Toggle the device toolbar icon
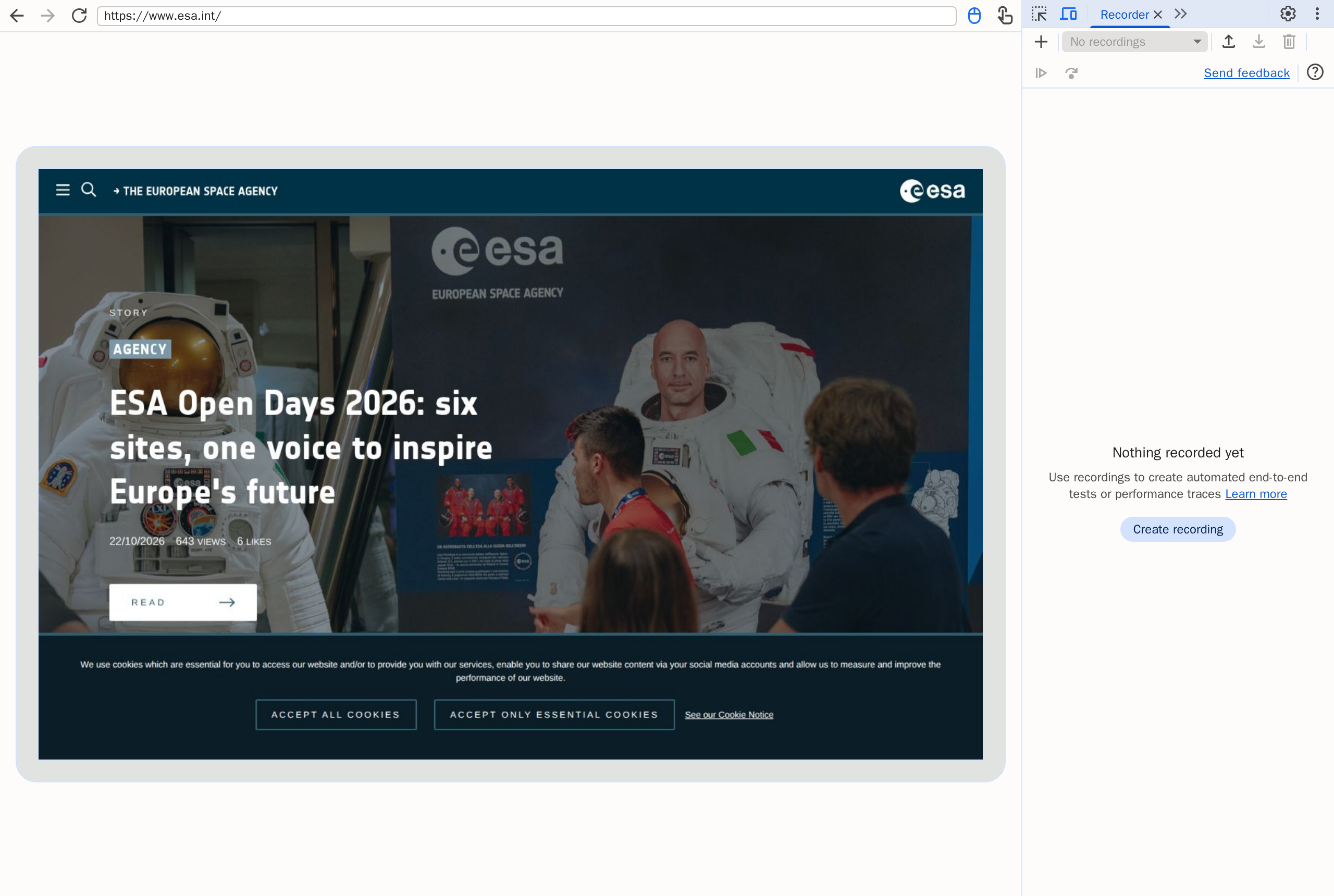 tap(1068, 14)
